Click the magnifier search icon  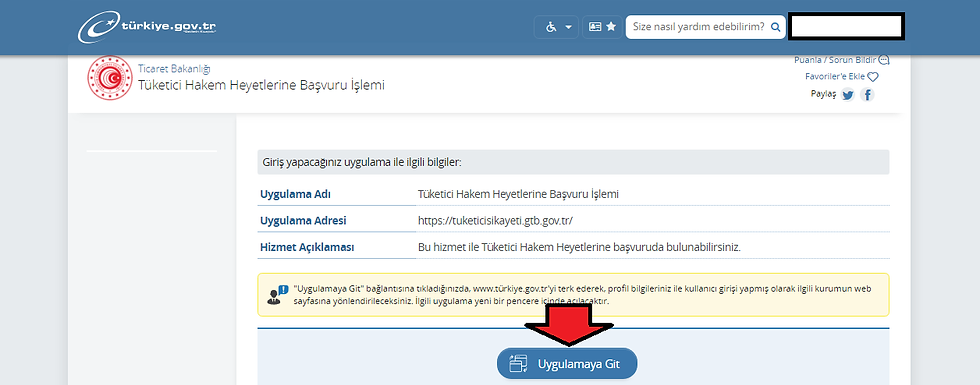776,28
